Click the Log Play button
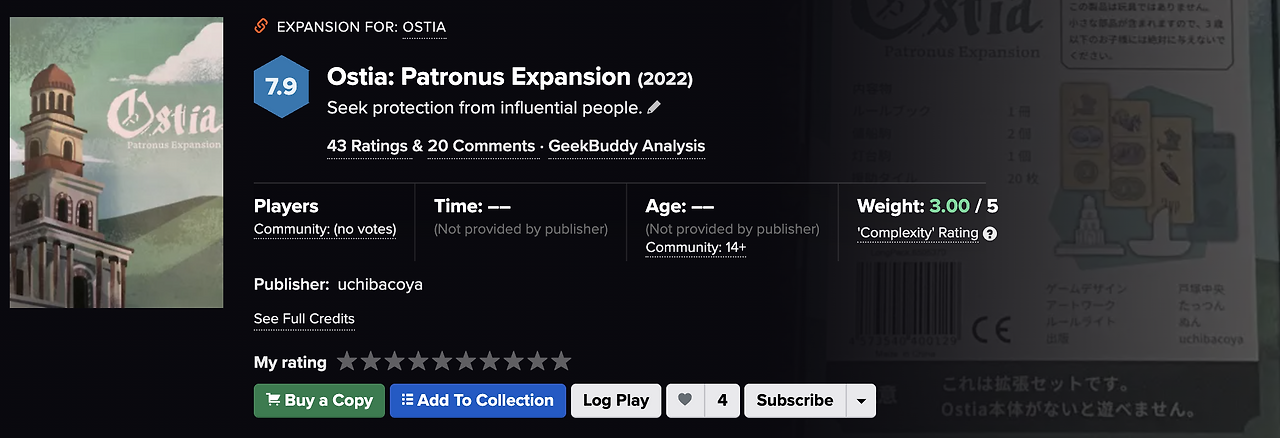Screen dimensions: 1280x438 point(616,400)
